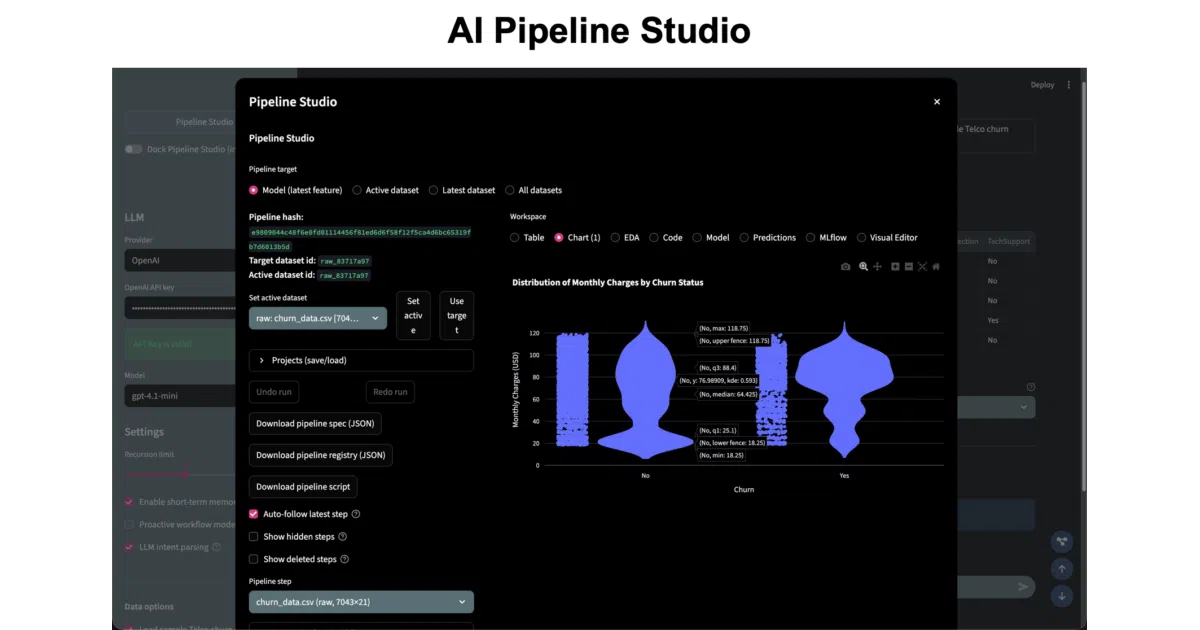The image size is (1200, 630).
Task: Open the gpt-4.1-mini model dropdown
Action: click(x=180, y=396)
